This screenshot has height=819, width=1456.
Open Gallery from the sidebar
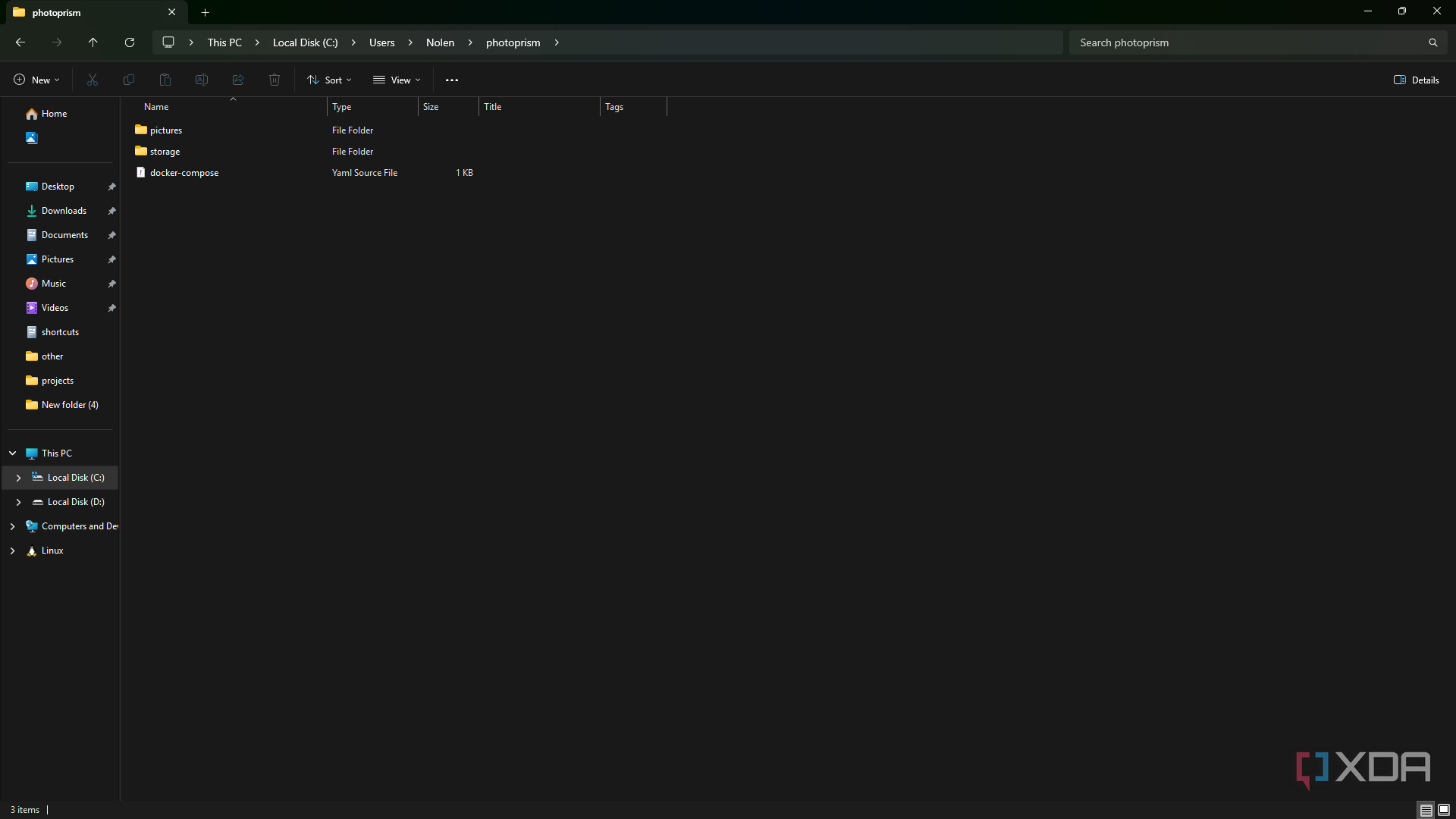point(32,138)
